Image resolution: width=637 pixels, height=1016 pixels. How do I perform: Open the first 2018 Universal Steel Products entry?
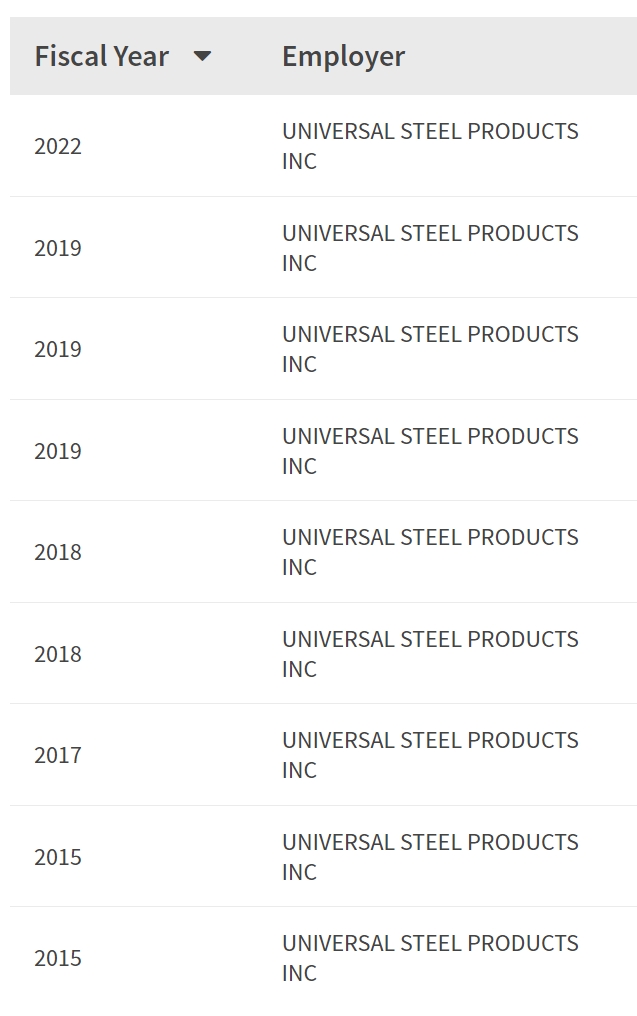[430, 552]
